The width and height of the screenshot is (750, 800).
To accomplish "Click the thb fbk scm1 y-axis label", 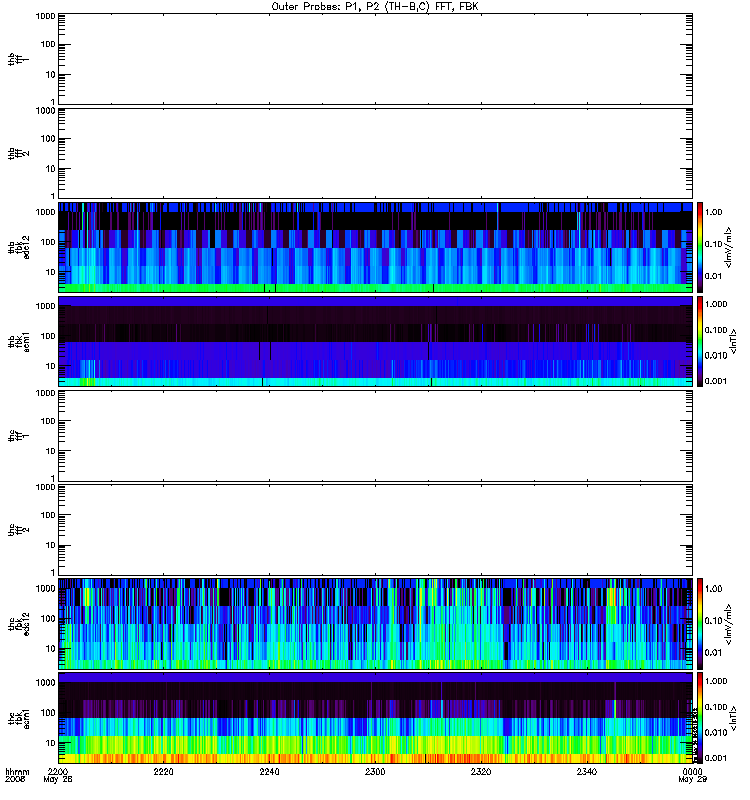I will click(19, 341).
